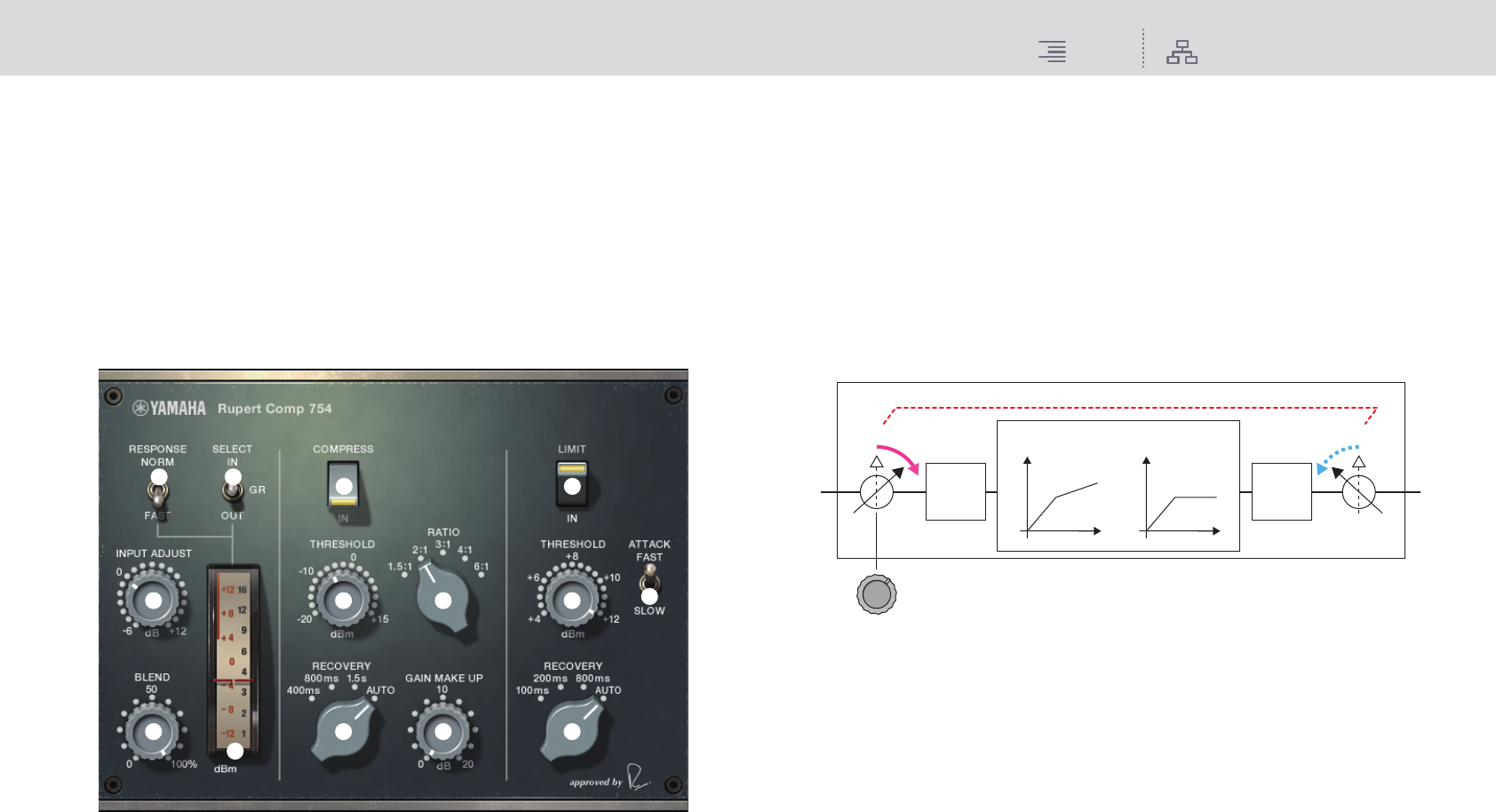Viewport: 1496px width, 812px height.
Task: Click the RATIO selector knob
Action: click(443, 599)
